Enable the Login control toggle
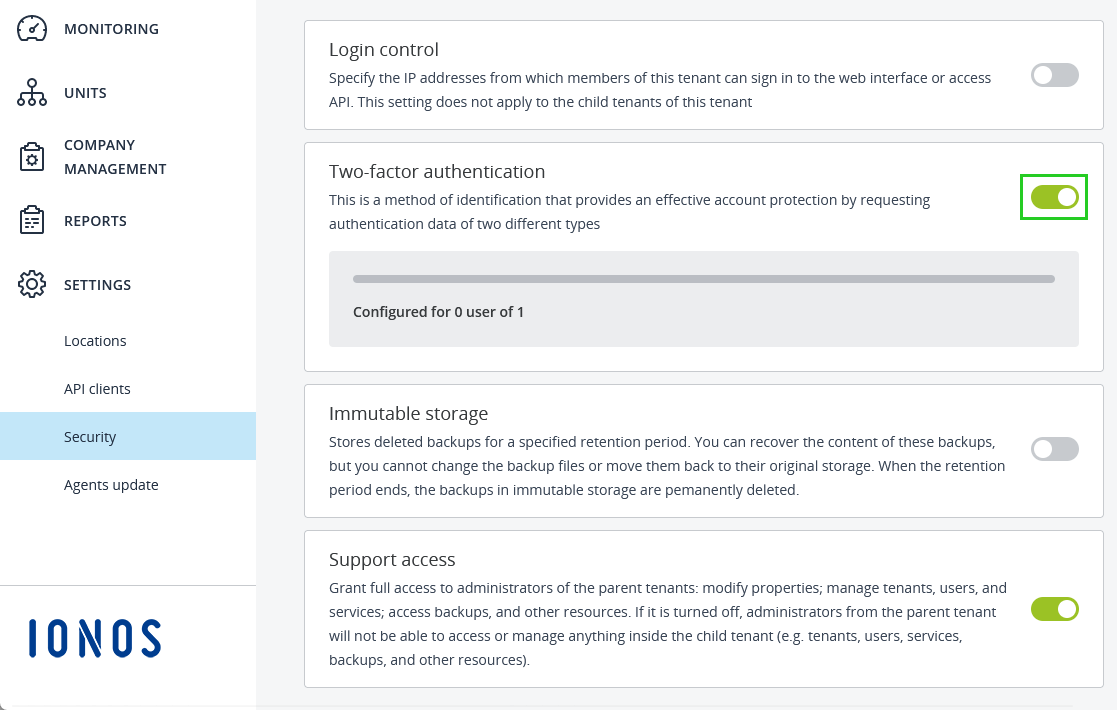Screen dimensions: 1117x710 click(x=1054, y=75)
